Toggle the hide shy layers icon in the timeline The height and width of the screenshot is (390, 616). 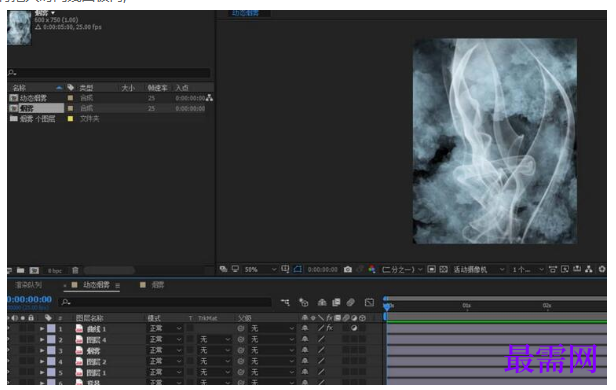(322, 302)
